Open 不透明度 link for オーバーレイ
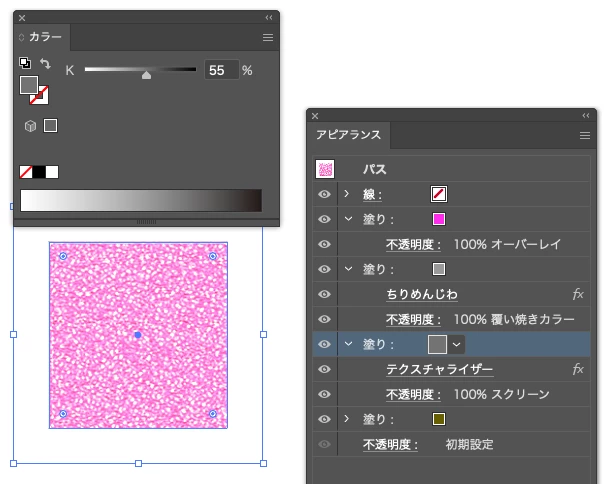The image size is (607, 484). click(413, 245)
